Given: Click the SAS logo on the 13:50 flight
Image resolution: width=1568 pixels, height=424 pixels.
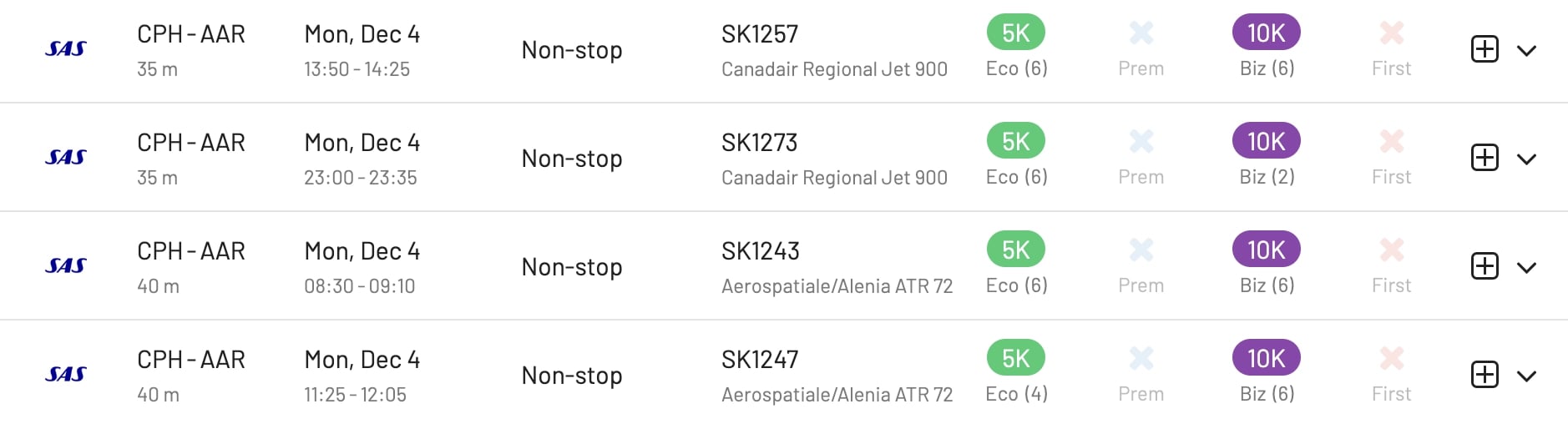Looking at the screenshot, I should tap(66, 49).
